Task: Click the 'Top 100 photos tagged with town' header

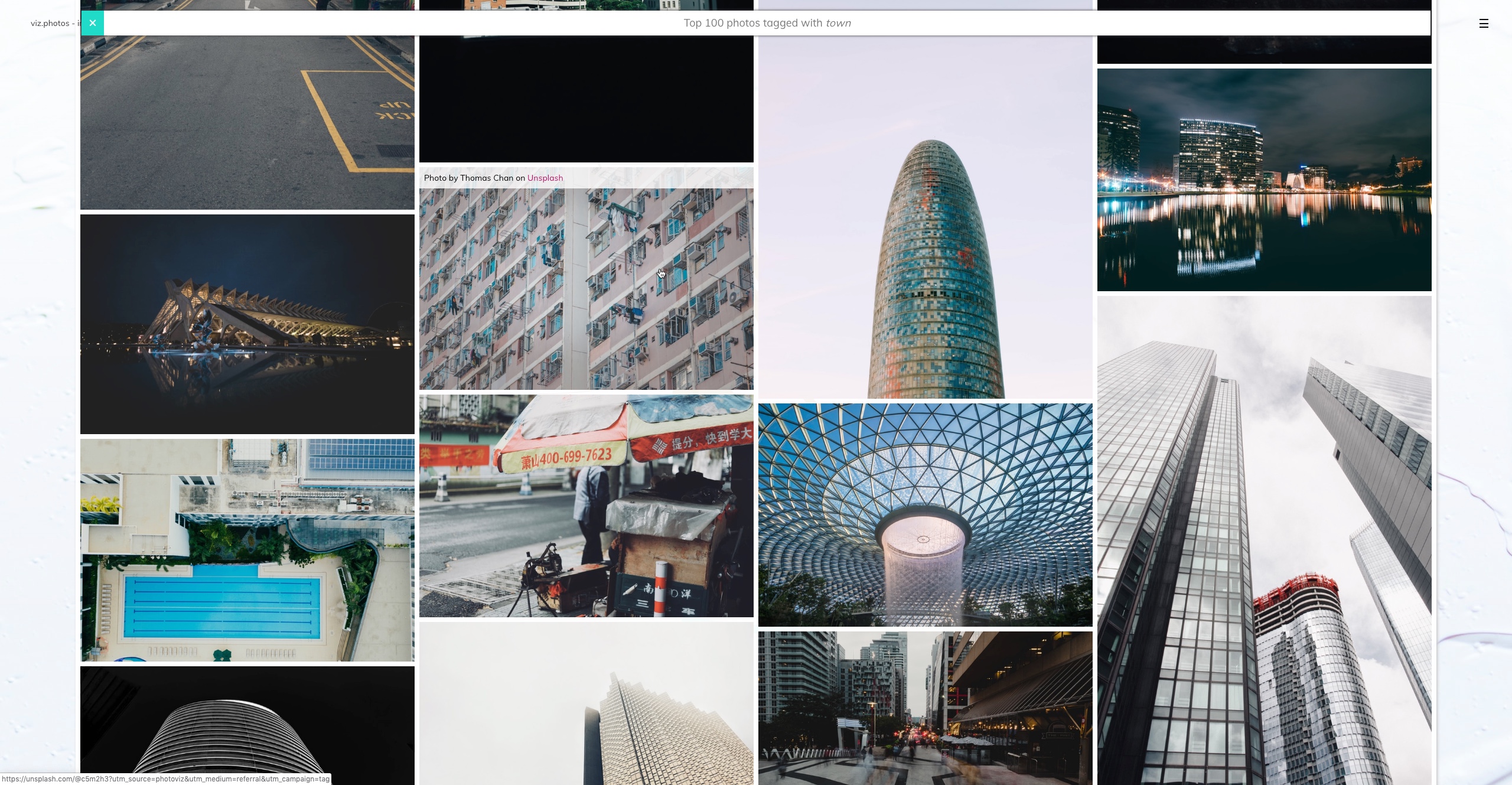Action: pyautogui.click(x=767, y=23)
